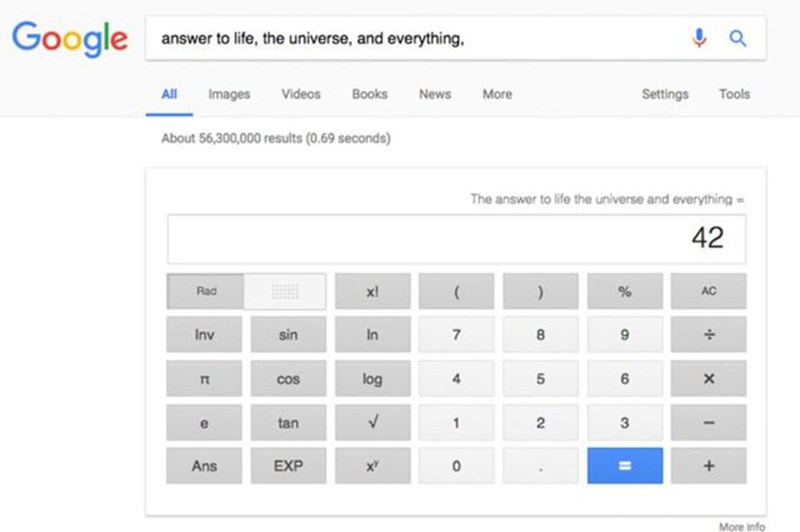Switch calculator to Rad mode

coord(206,291)
